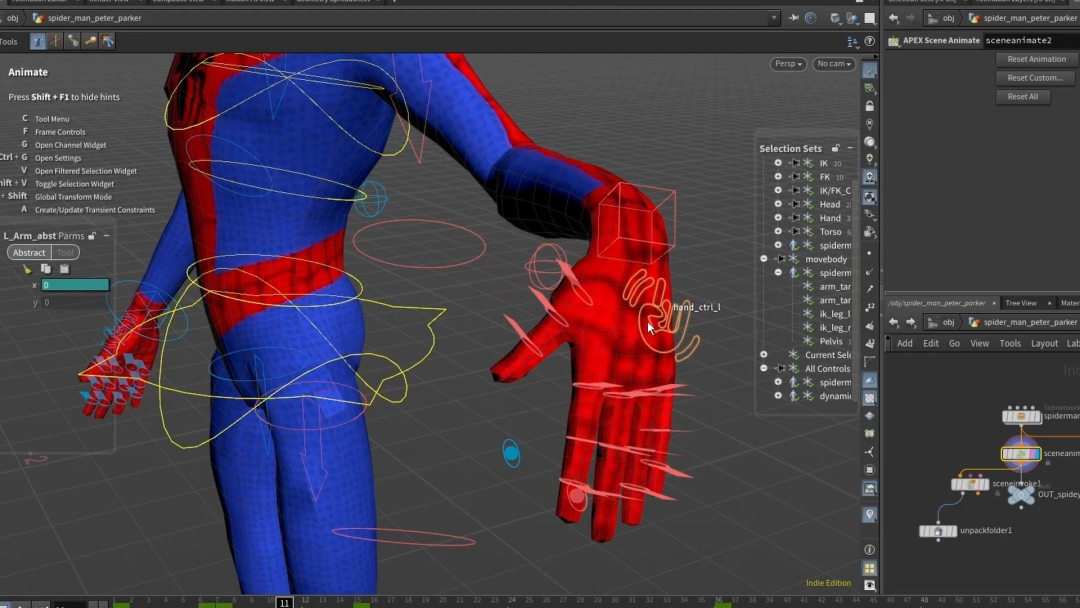Switch to the Abstract tab
Screen dimensions: 1080x608
click(x=29, y=253)
